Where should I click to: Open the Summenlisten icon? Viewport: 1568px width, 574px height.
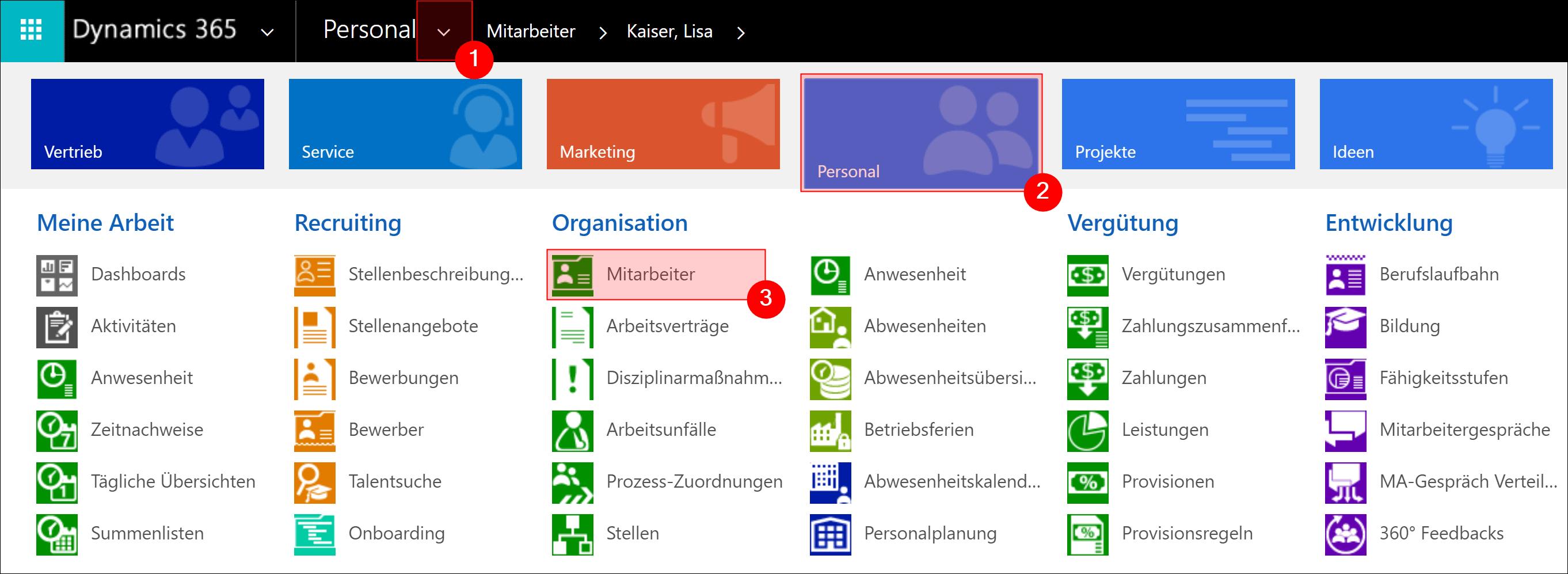click(56, 534)
